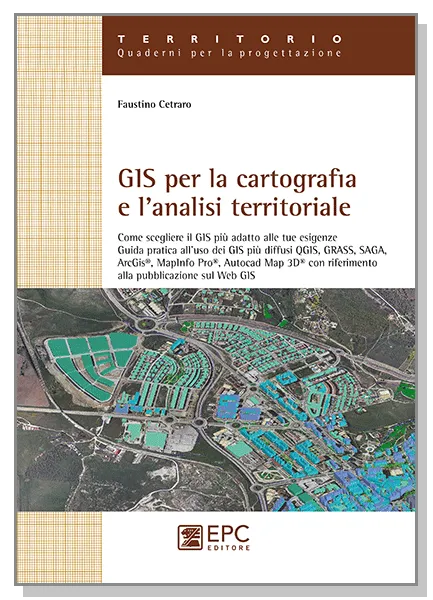Click the line "Come scegliere il GIS più adatto"
Image resolution: width=433 pixels, height=600 pixels.
[x=228, y=238]
